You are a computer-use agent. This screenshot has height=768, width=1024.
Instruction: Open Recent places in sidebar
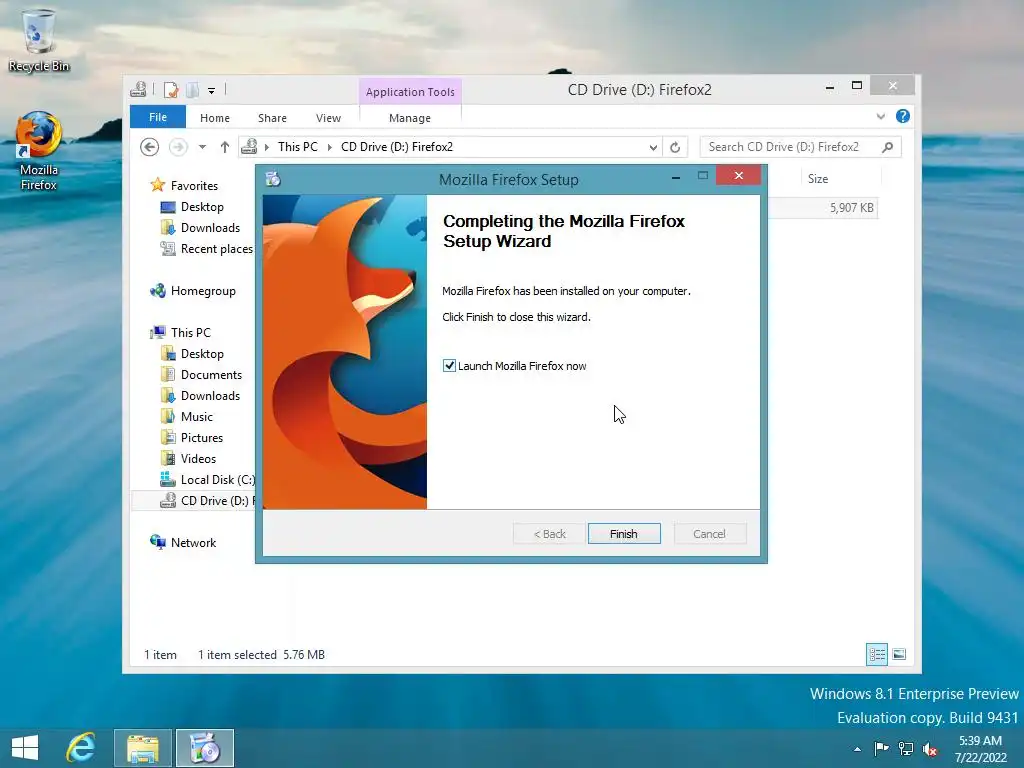point(216,248)
